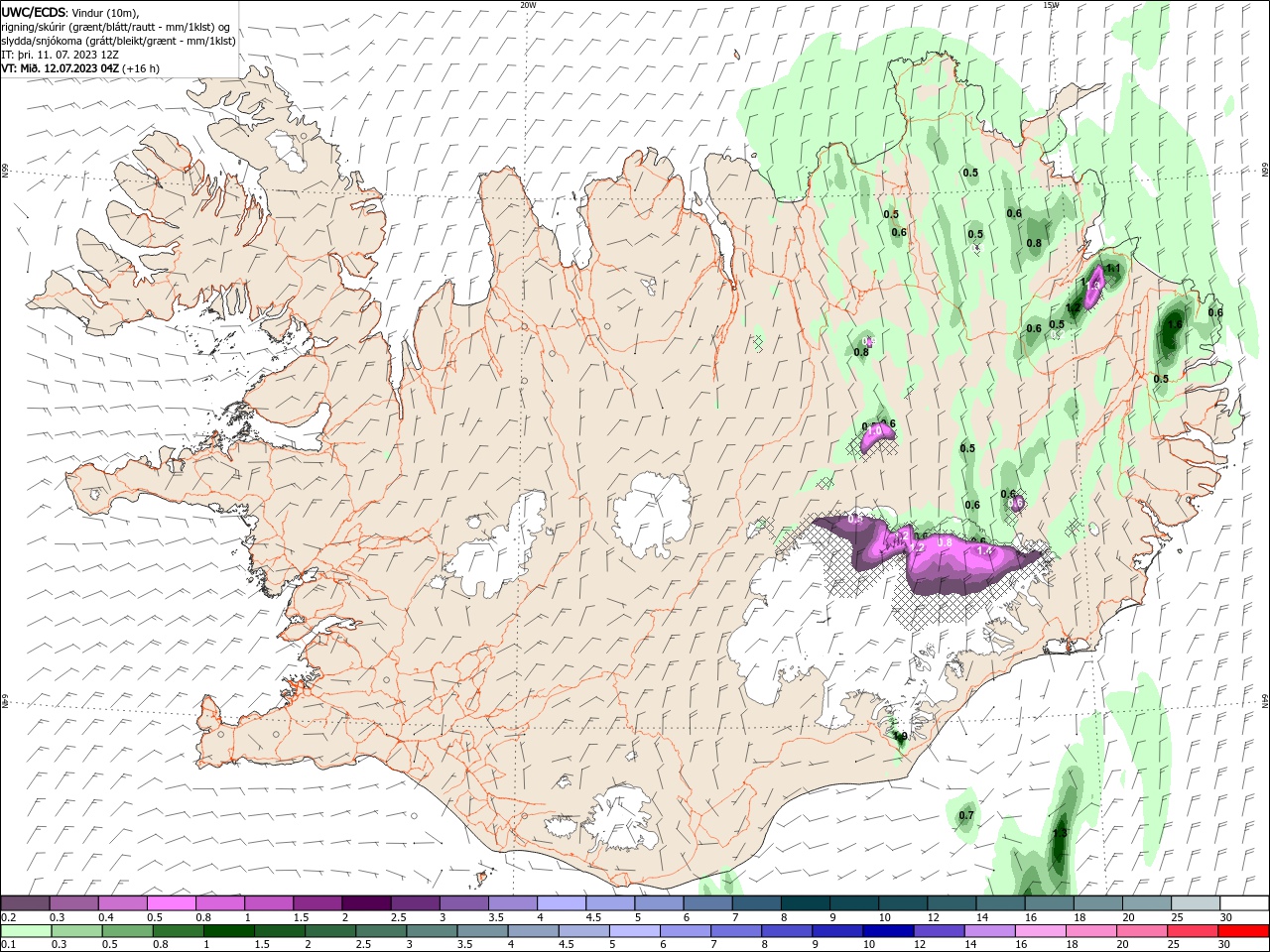The width and height of the screenshot is (1270, 952).
Task: Click the 'UWC/ECDS' title text
Action: 33,12
